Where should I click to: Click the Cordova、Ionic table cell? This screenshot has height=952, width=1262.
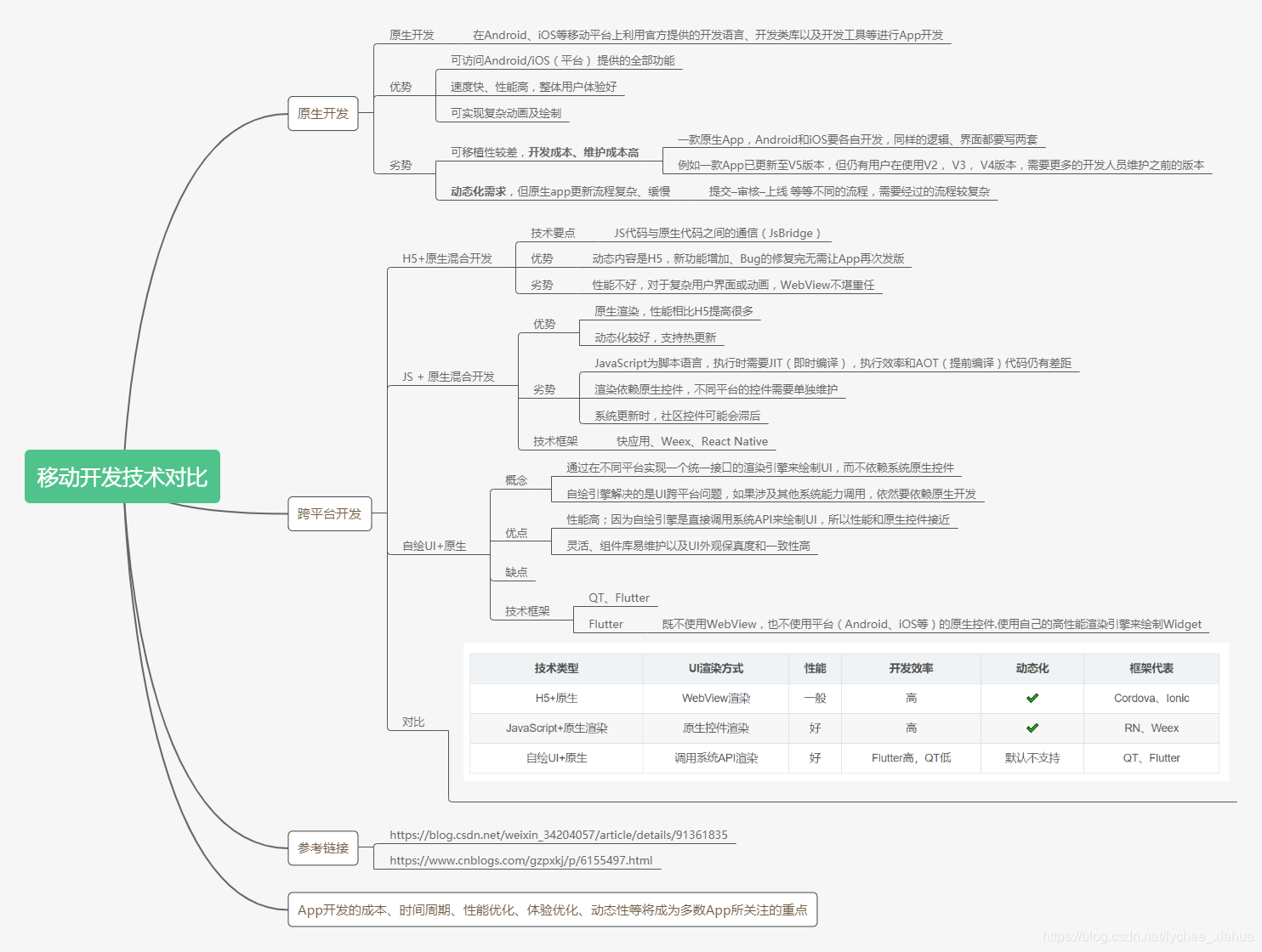pyautogui.click(x=1151, y=698)
